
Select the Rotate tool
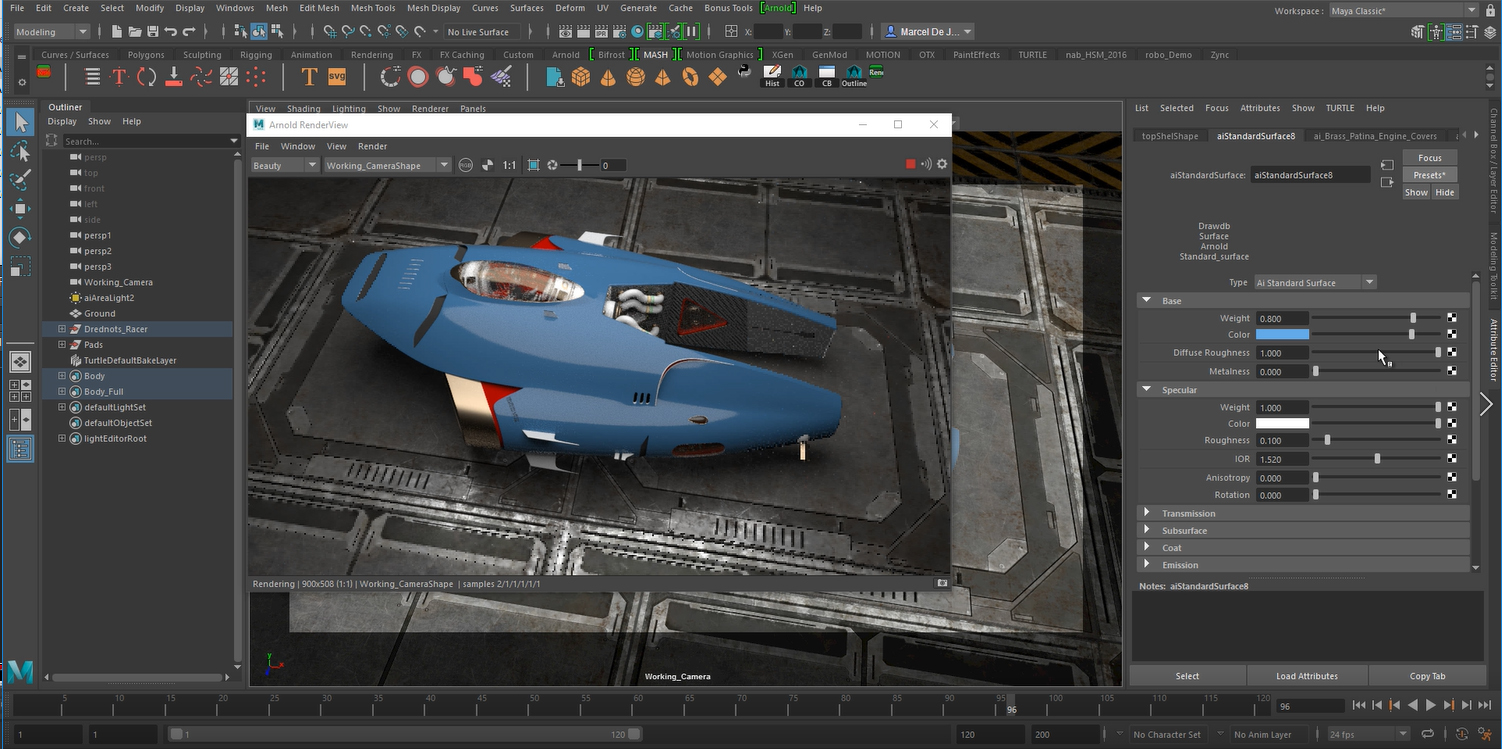pos(21,237)
